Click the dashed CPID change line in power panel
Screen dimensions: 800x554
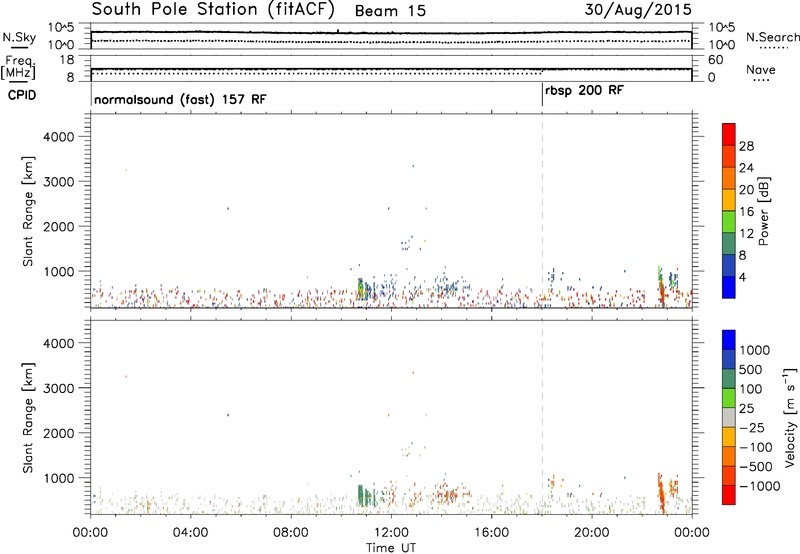[x=542, y=211]
